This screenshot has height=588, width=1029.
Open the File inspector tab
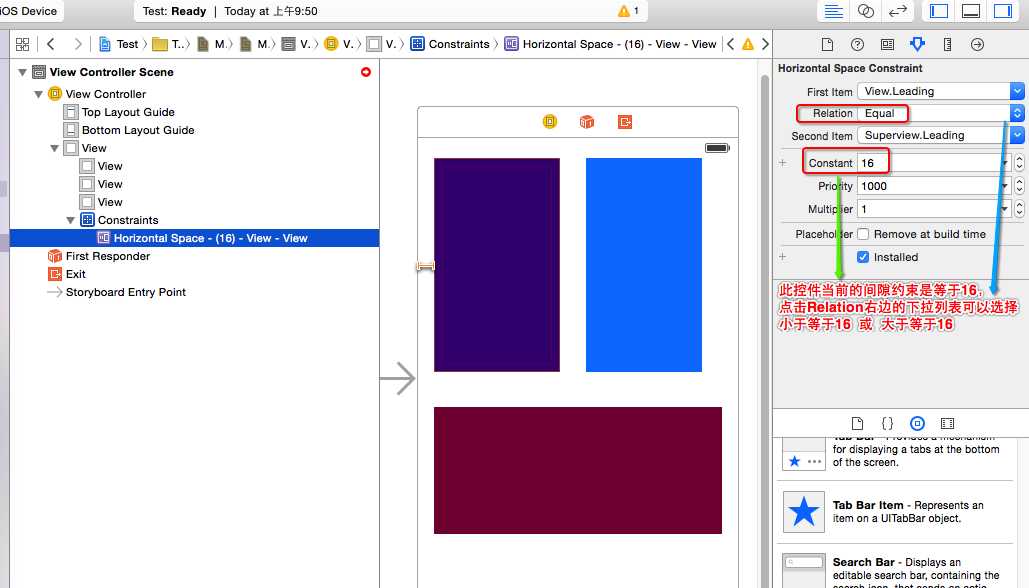(x=827, y=44)
